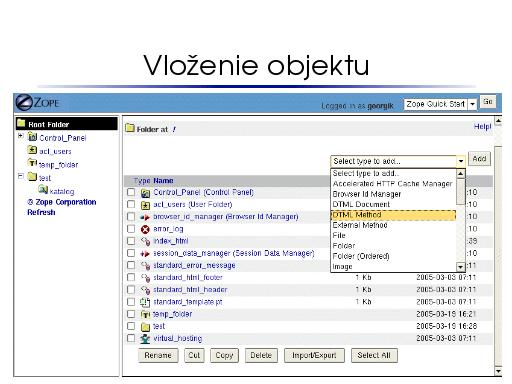Click the Root Folder icon in tree

[21, 123]
